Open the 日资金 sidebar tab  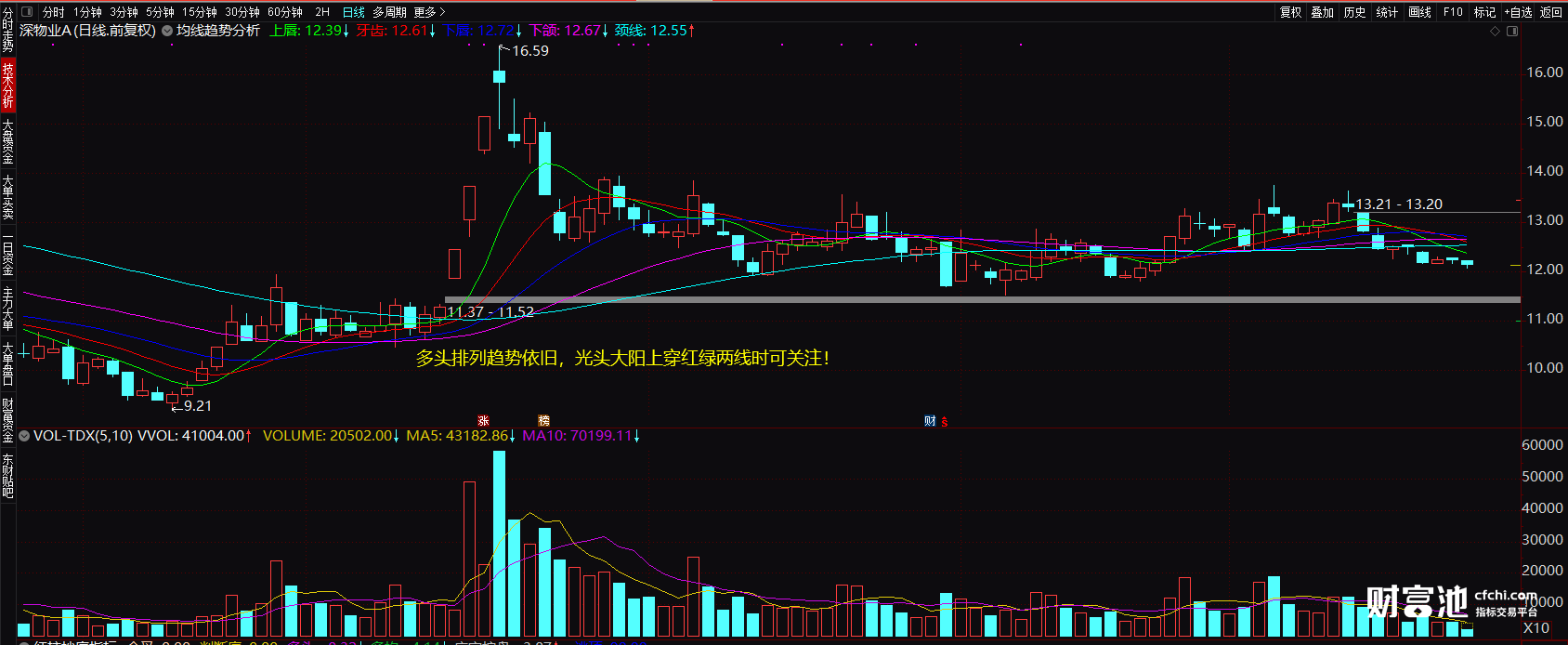click(7, 252)
